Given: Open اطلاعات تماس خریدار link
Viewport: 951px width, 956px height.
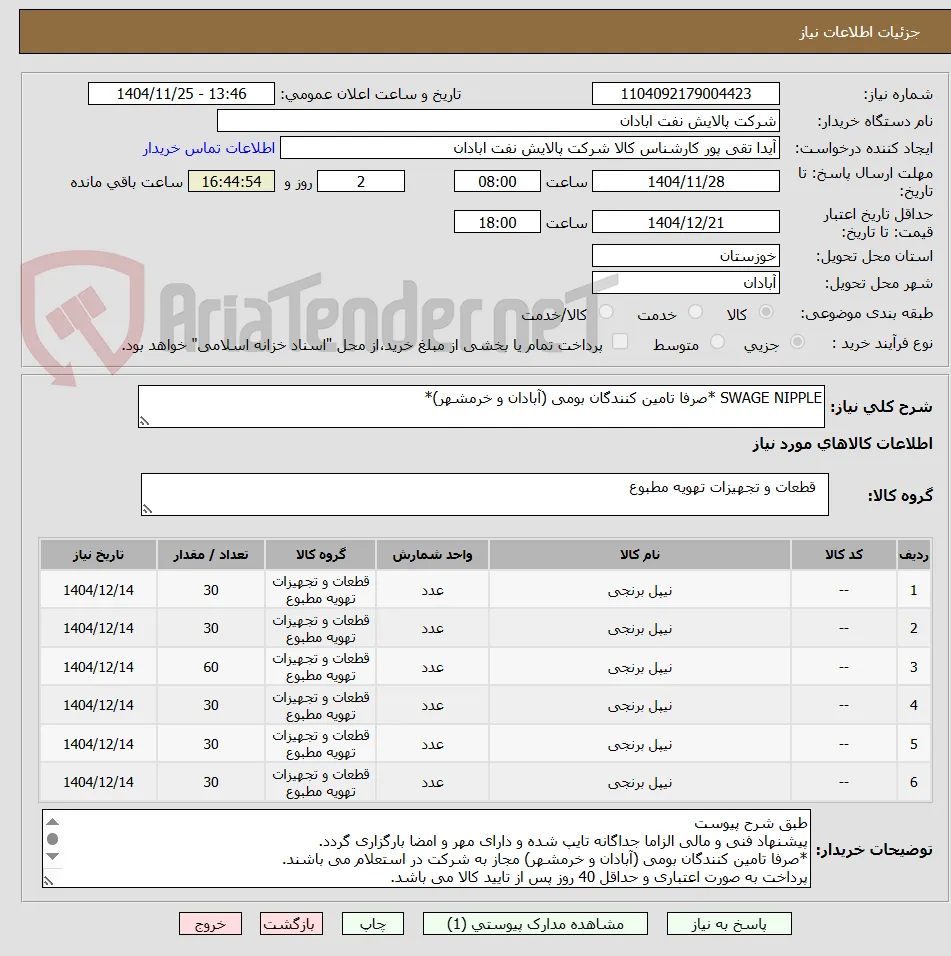Looking at the screenshot, I should click(x=209, y=148).
